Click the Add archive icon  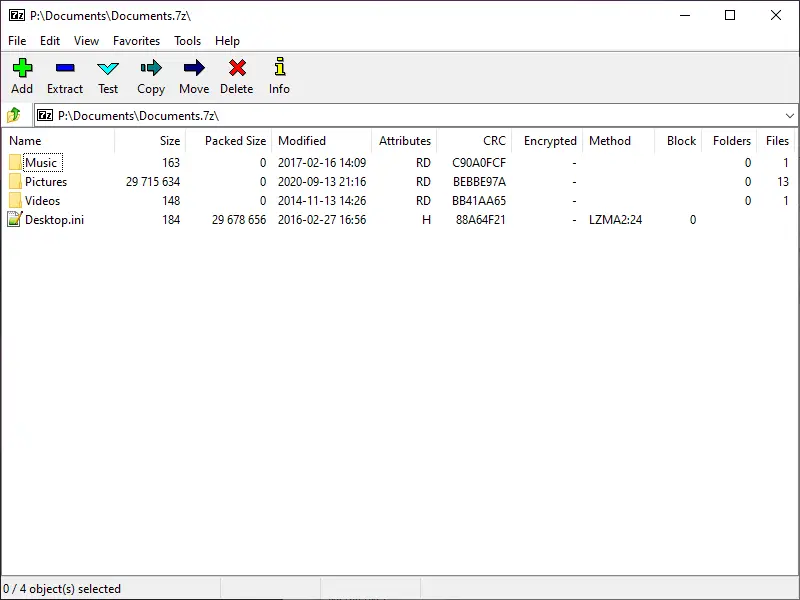(21, 70)
